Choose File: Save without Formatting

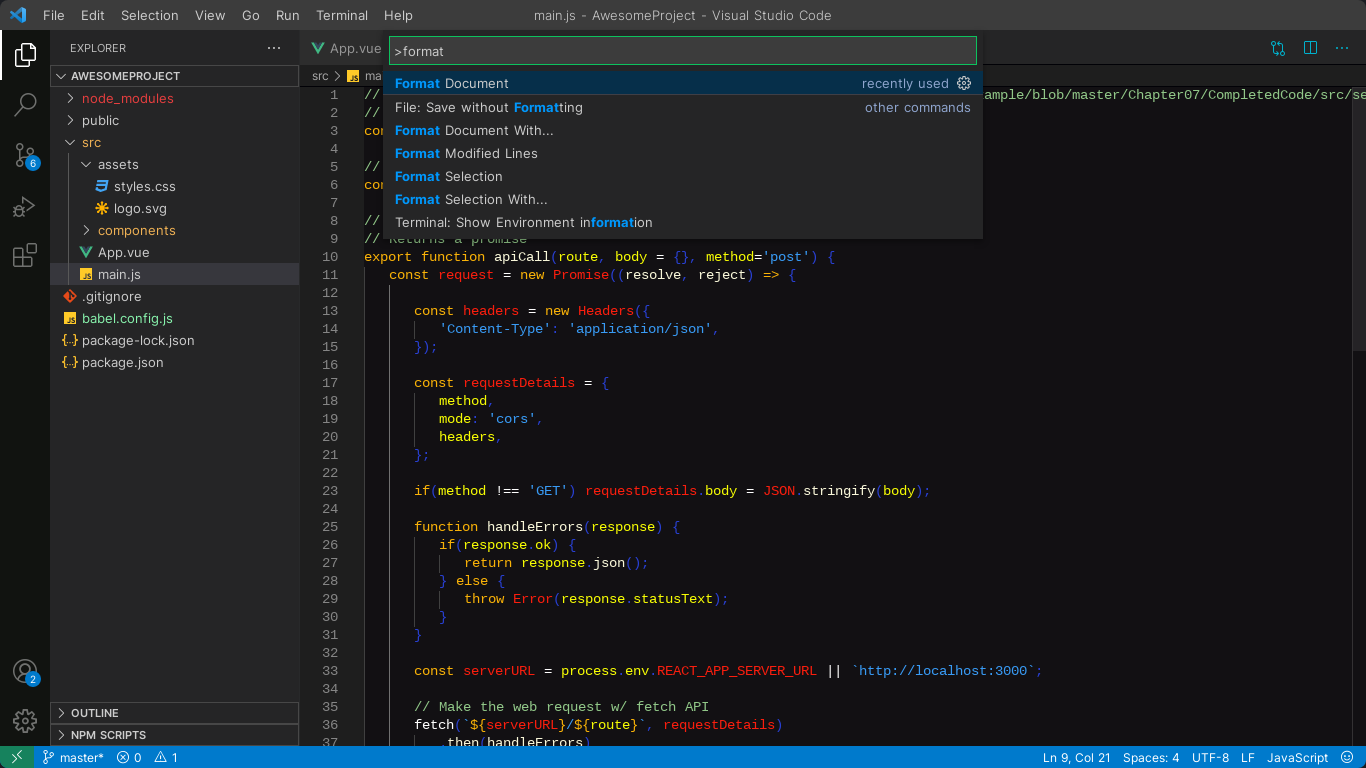tap(683, 107)
